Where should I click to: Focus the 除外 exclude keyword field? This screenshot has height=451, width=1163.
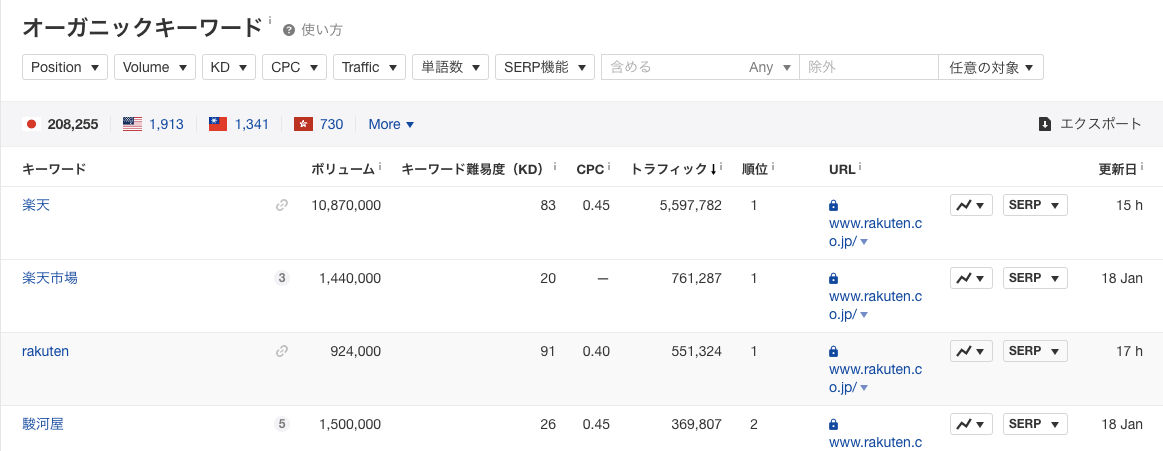pos(869,67)
